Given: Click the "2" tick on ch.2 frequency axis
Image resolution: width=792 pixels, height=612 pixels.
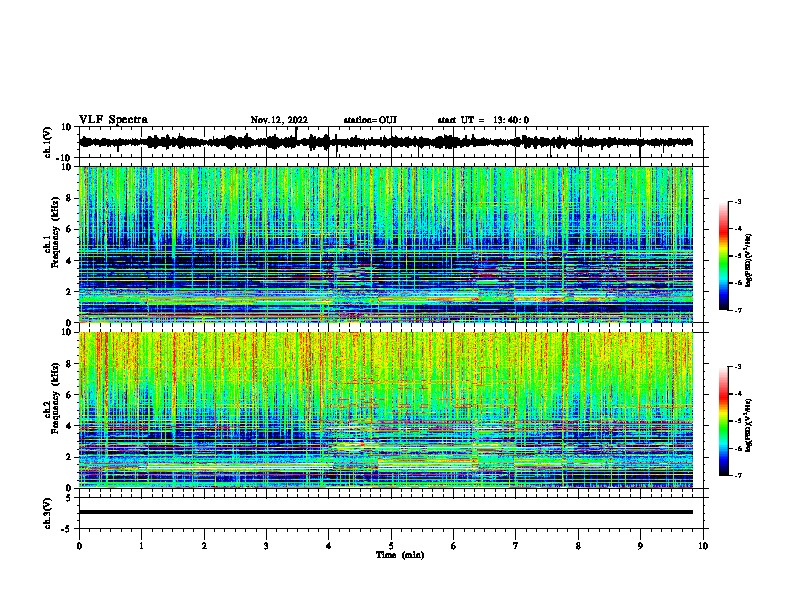Looking at the screenshot, I should [x=69, y=457].
